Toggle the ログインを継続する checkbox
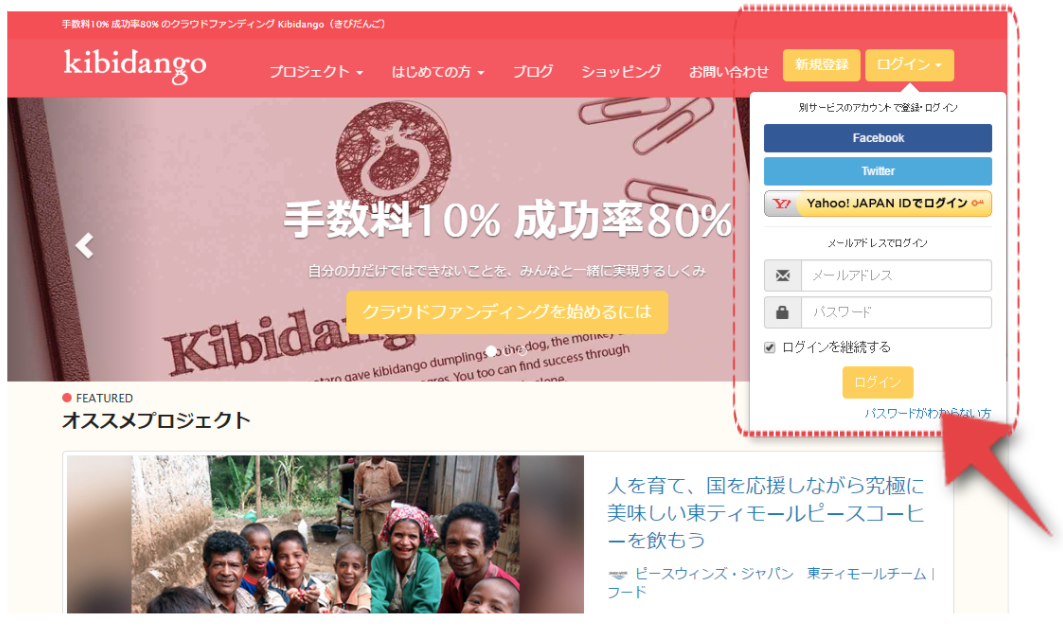 tap(769, 348)
